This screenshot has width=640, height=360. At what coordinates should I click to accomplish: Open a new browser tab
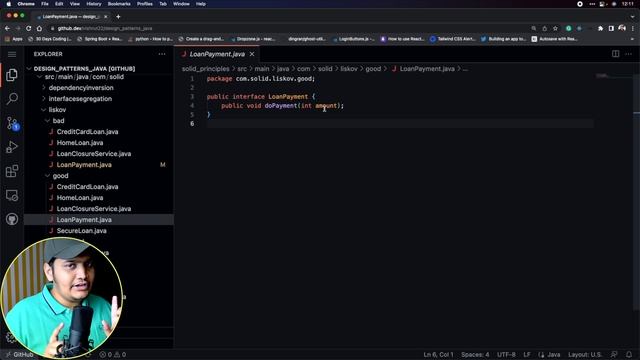(x=118, y=17)
